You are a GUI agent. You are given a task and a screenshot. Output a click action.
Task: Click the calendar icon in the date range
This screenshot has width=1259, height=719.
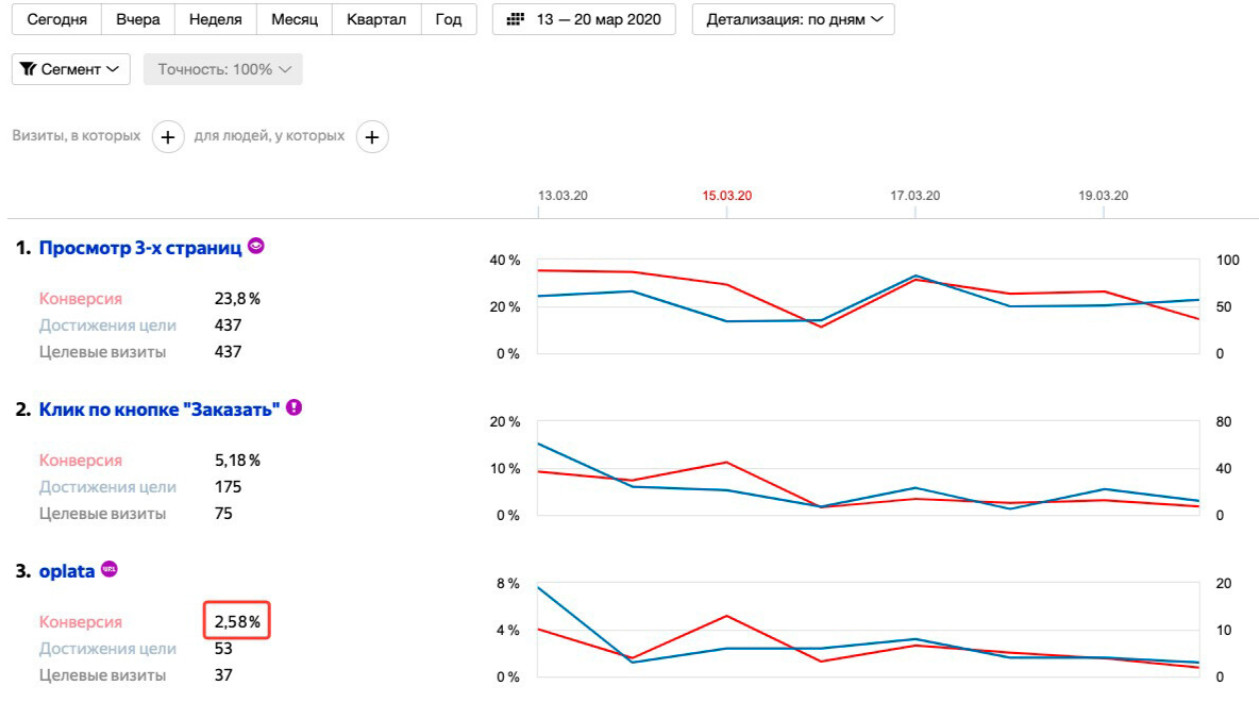point(516,20)
